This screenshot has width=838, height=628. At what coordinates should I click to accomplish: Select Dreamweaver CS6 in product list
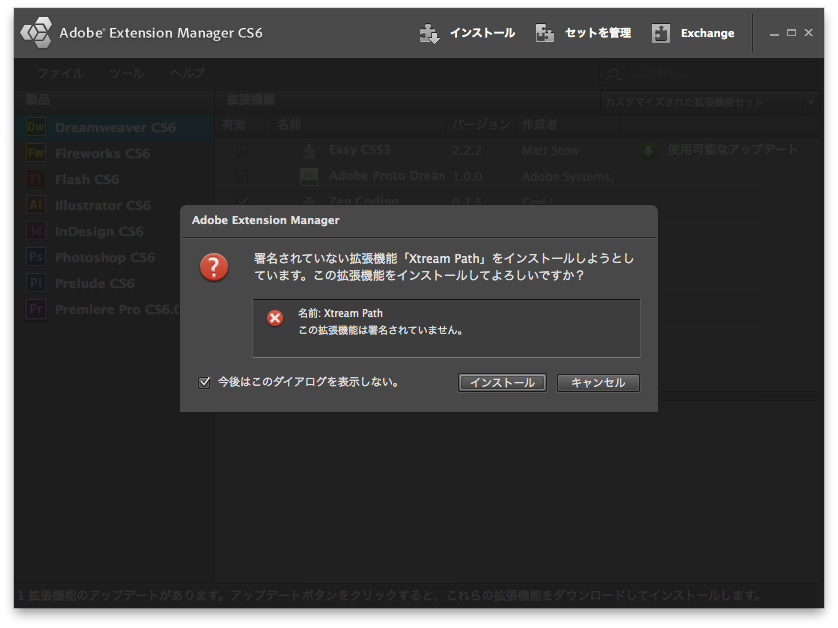coord(114,128)
